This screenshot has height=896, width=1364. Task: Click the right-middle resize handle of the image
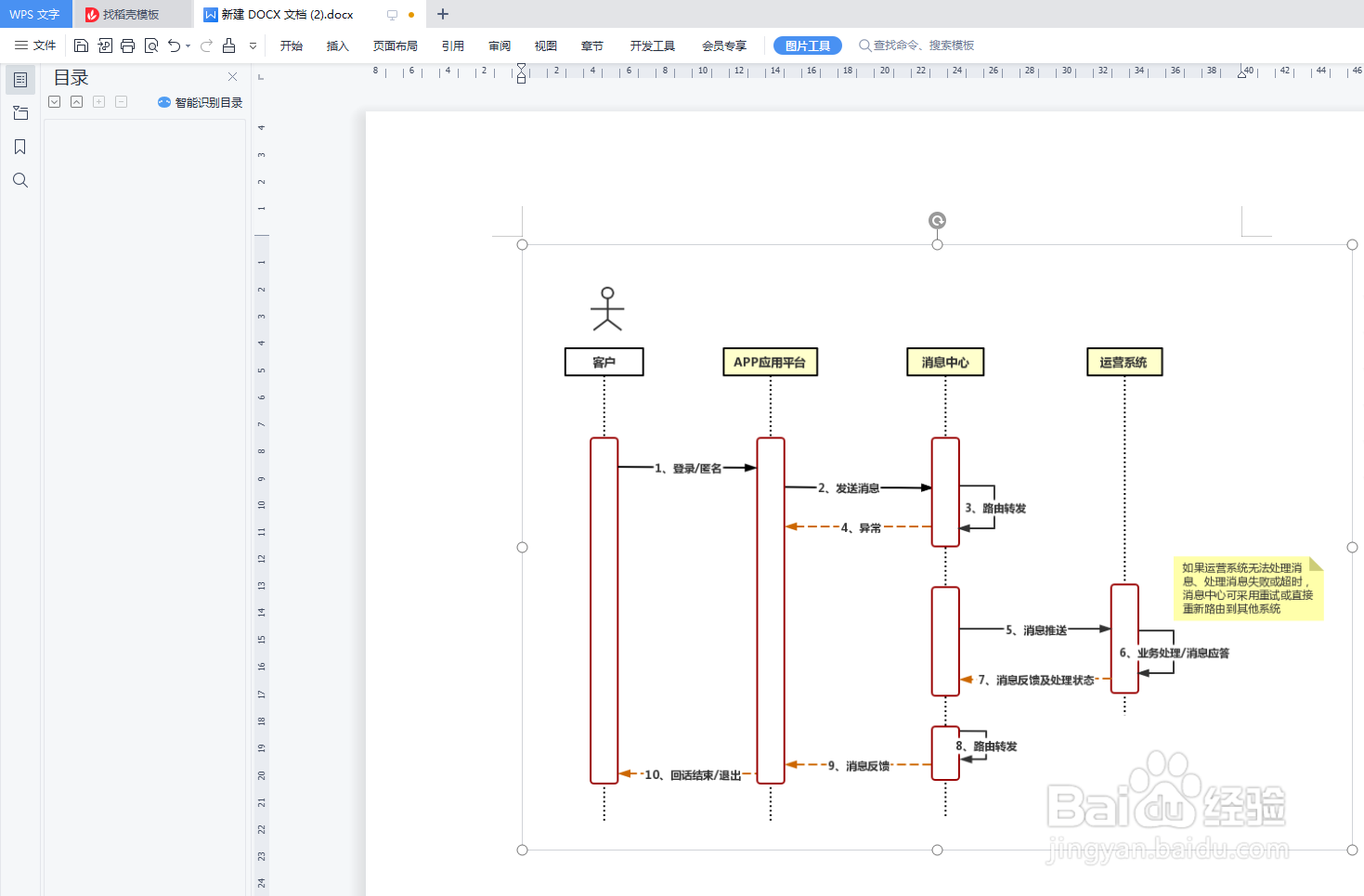coord(1352,547)
